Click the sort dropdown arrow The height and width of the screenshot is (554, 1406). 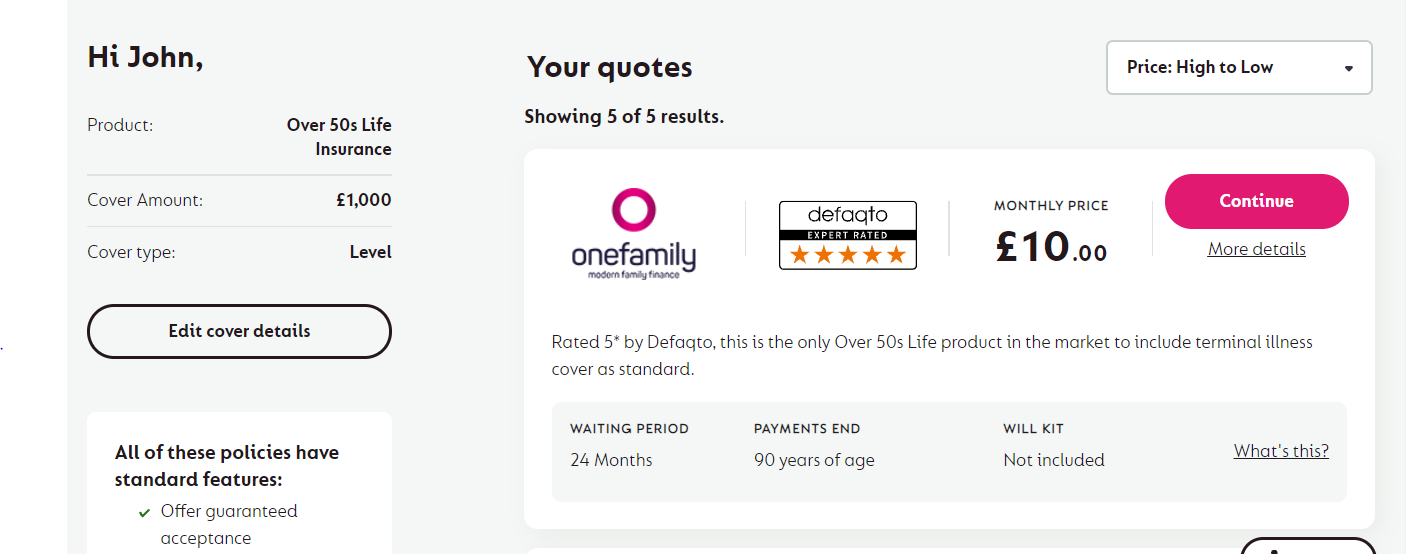point(1348,69)
